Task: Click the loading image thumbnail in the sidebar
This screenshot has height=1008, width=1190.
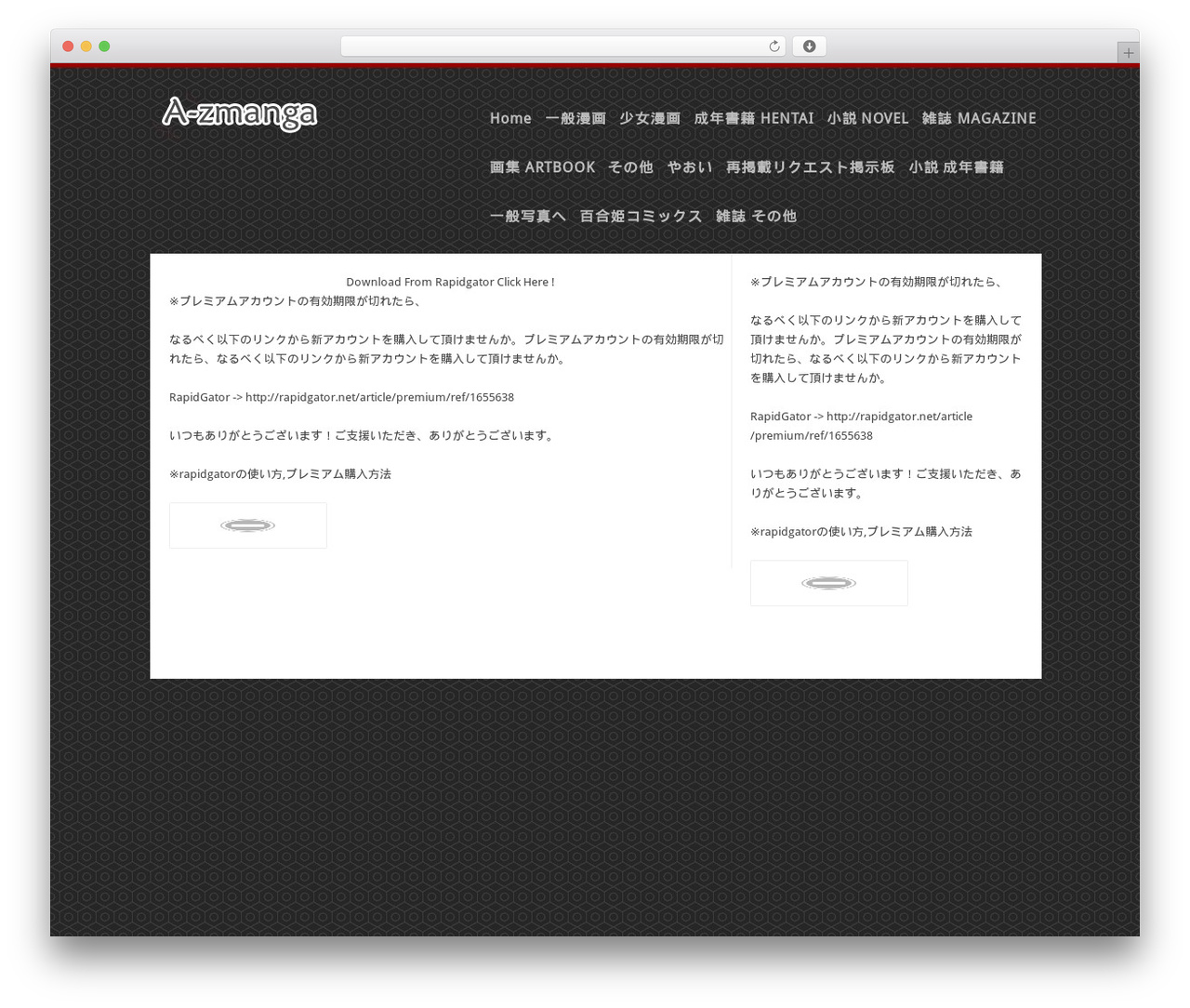Action: 829,583
